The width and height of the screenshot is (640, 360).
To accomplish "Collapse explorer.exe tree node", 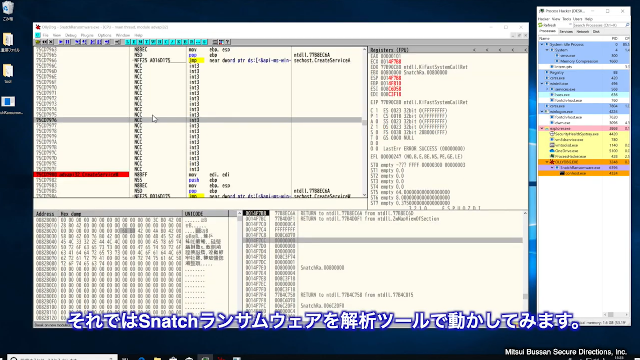I will (542, 128).
